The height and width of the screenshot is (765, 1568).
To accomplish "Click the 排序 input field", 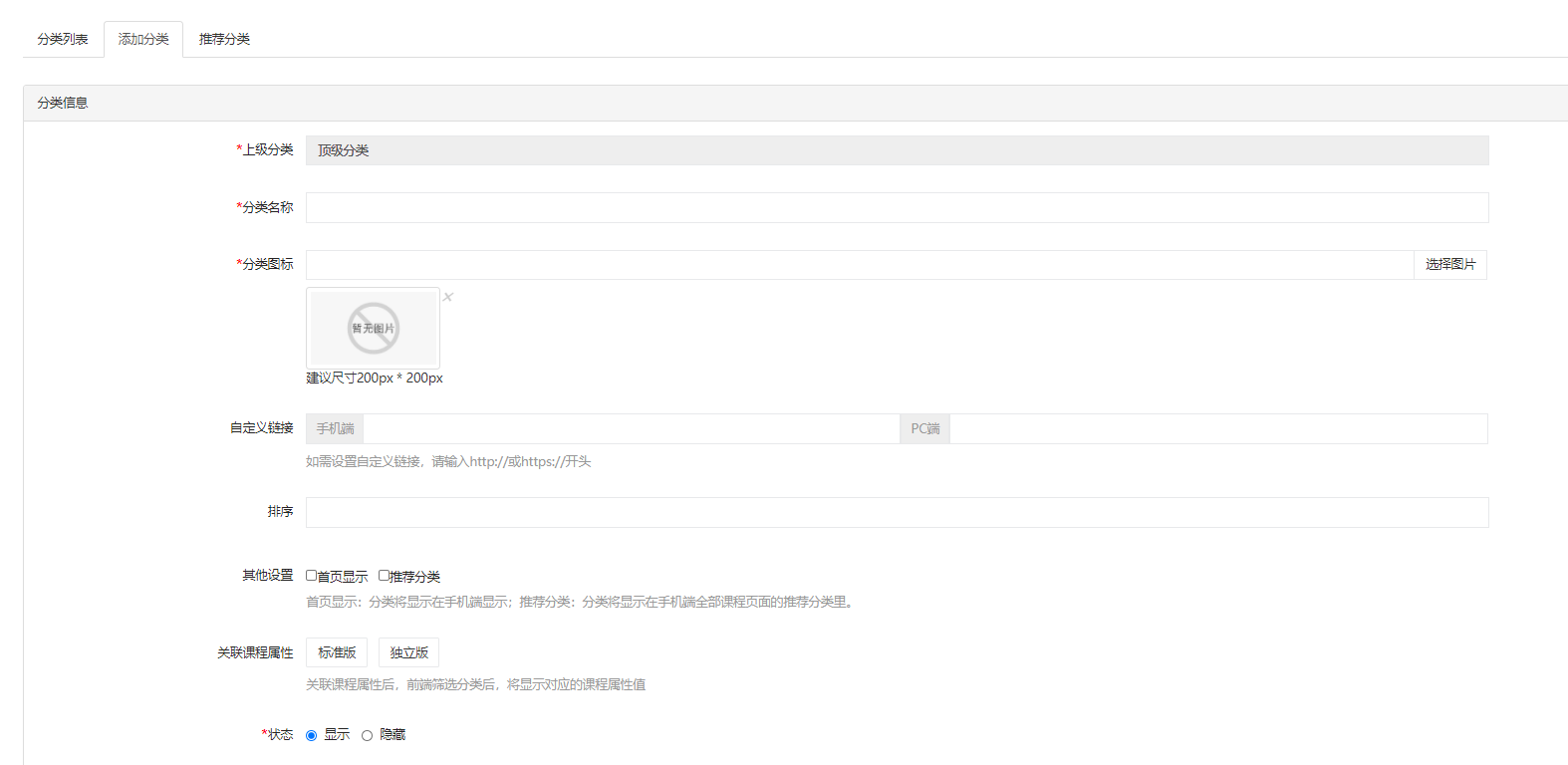I will tap(897, 512).
